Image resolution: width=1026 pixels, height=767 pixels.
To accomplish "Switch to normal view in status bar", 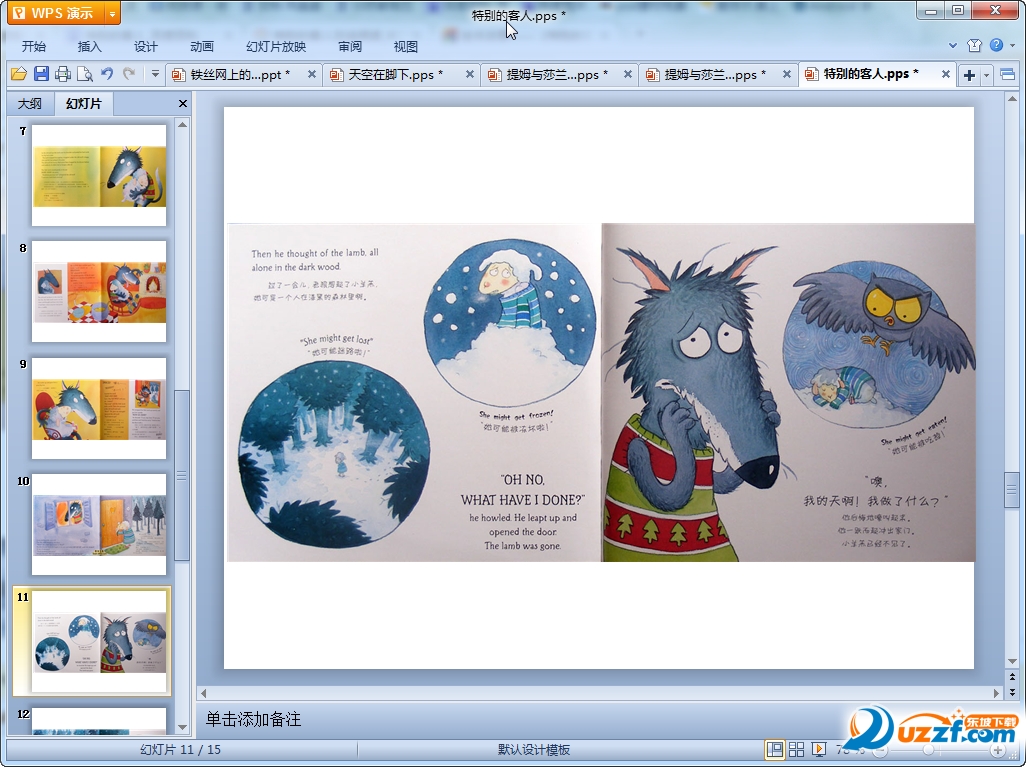I will click(775, 749).
